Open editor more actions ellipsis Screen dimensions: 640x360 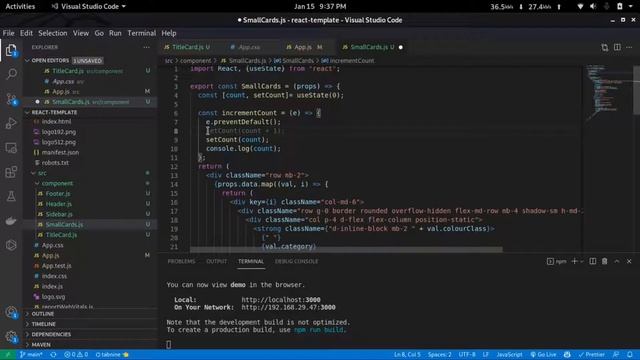point(629,47)
